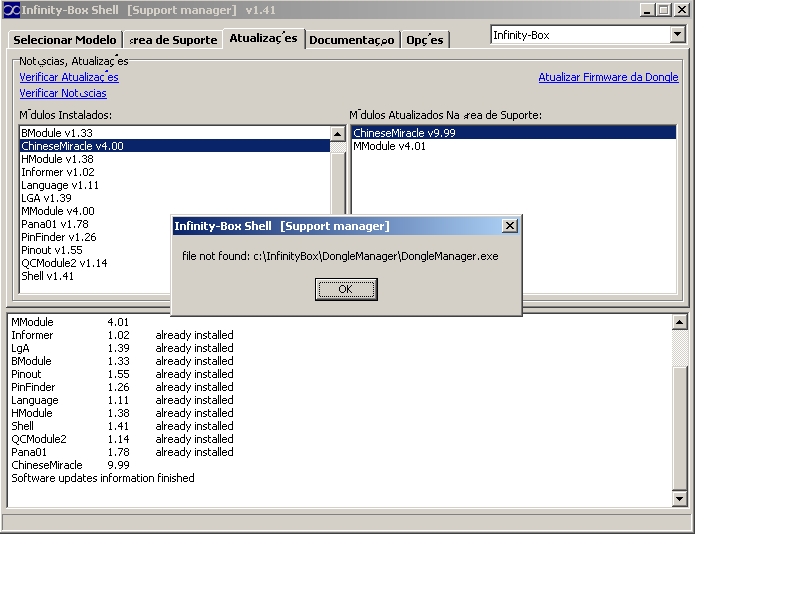Viewport: 800px width, 600px height.
Task: Click the Verificar Atualizações link
Action: tap(69, 77)
